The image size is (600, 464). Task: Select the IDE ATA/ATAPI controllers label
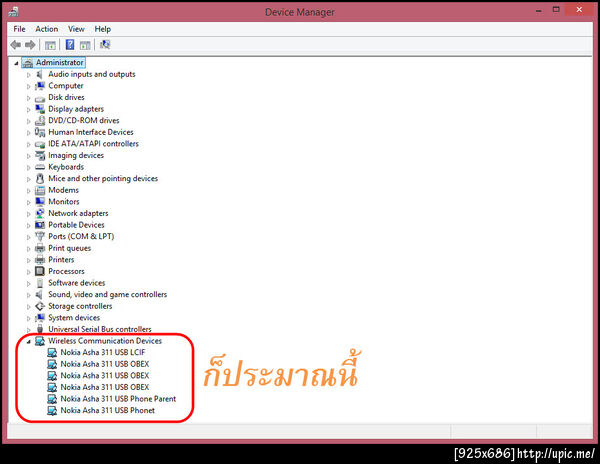pos(93,144)
